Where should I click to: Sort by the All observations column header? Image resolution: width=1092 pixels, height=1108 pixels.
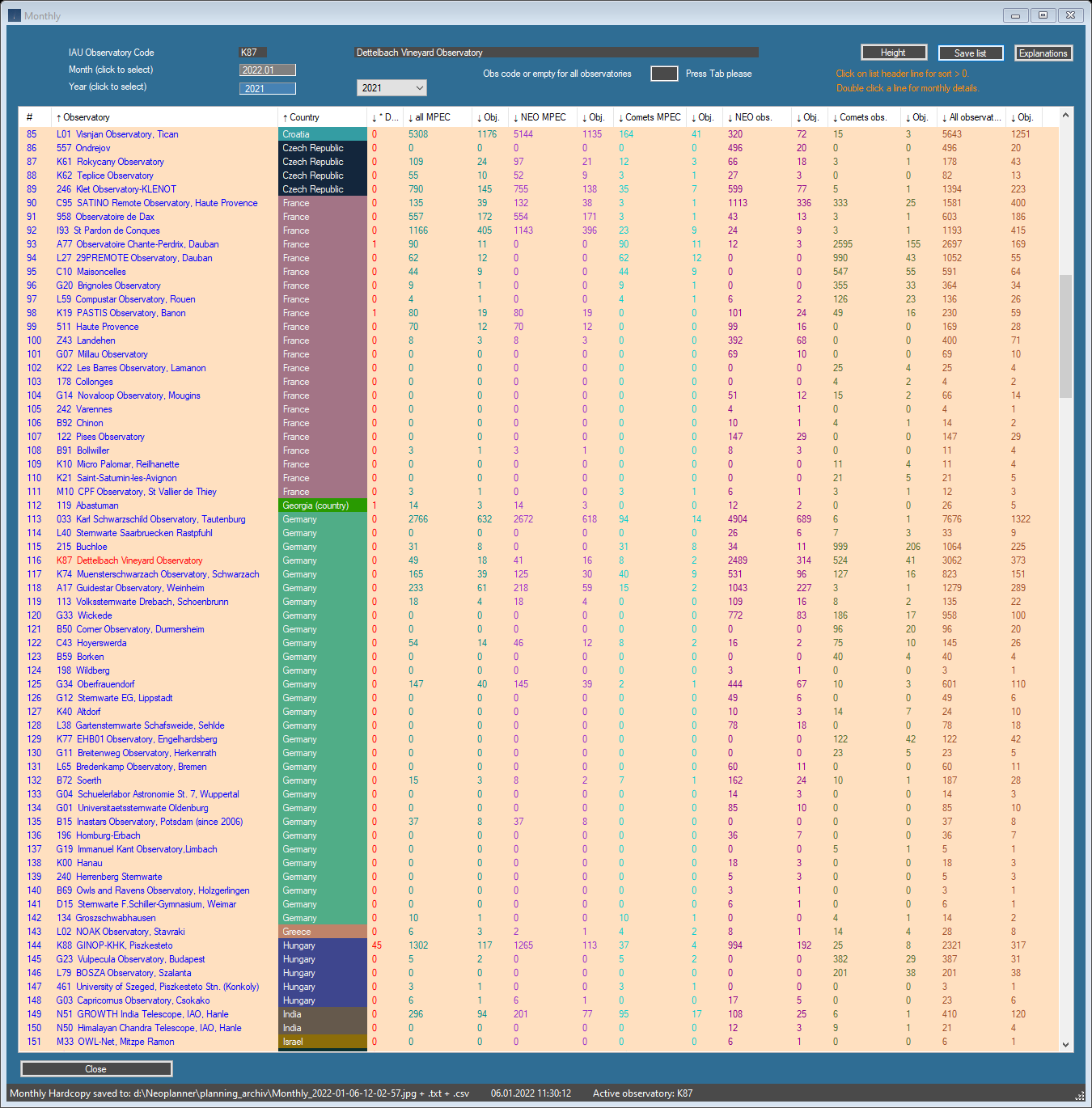[971, 117]
